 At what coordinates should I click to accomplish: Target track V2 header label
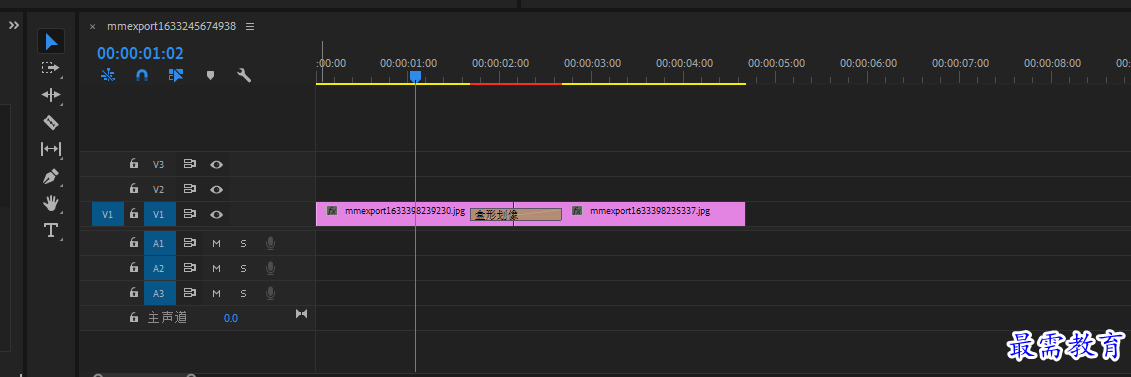point(159,189)
